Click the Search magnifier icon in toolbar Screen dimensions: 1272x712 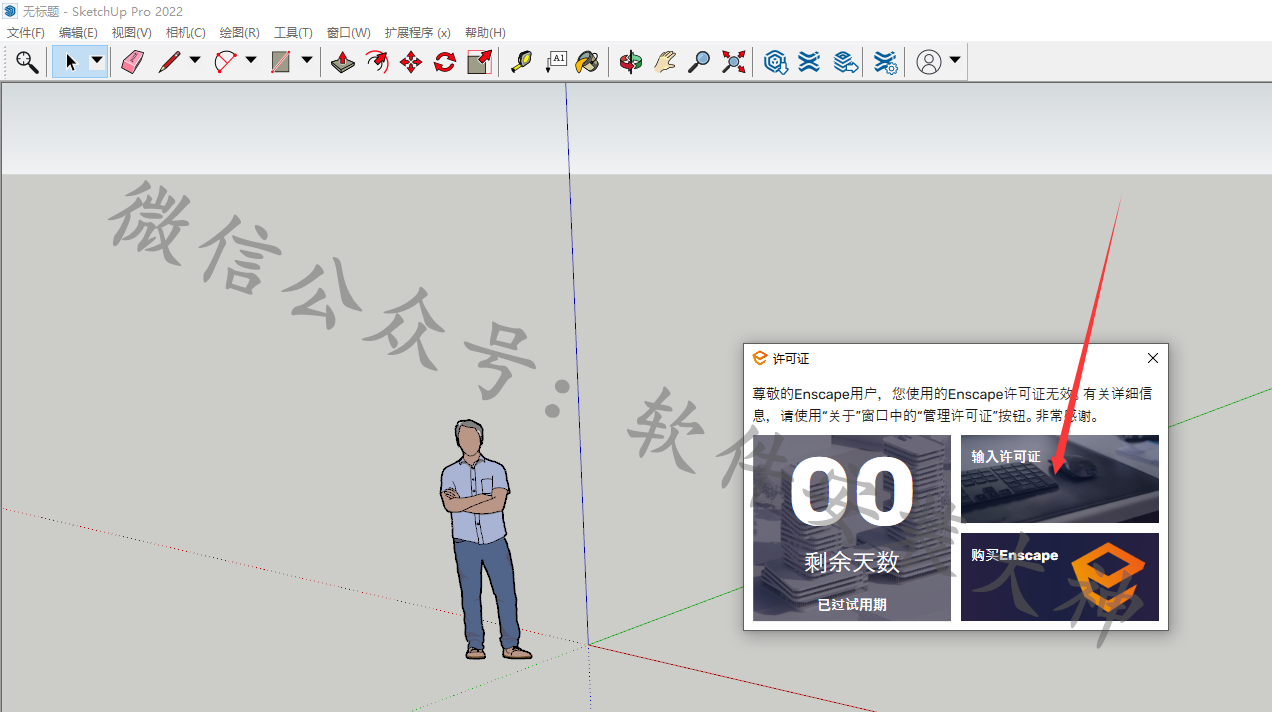click(x=27, y=62)
